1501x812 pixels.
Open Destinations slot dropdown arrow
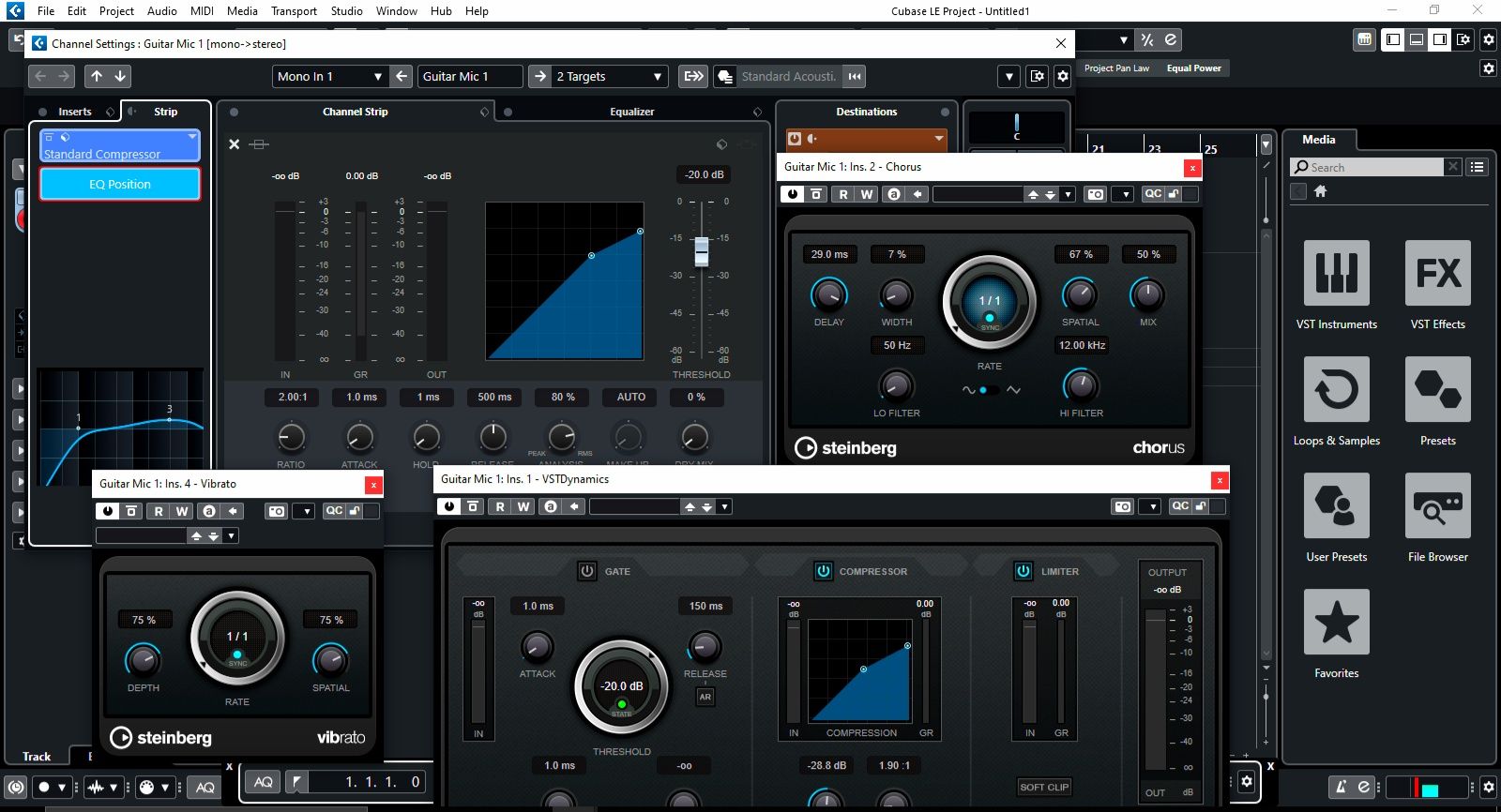(938, 139)
